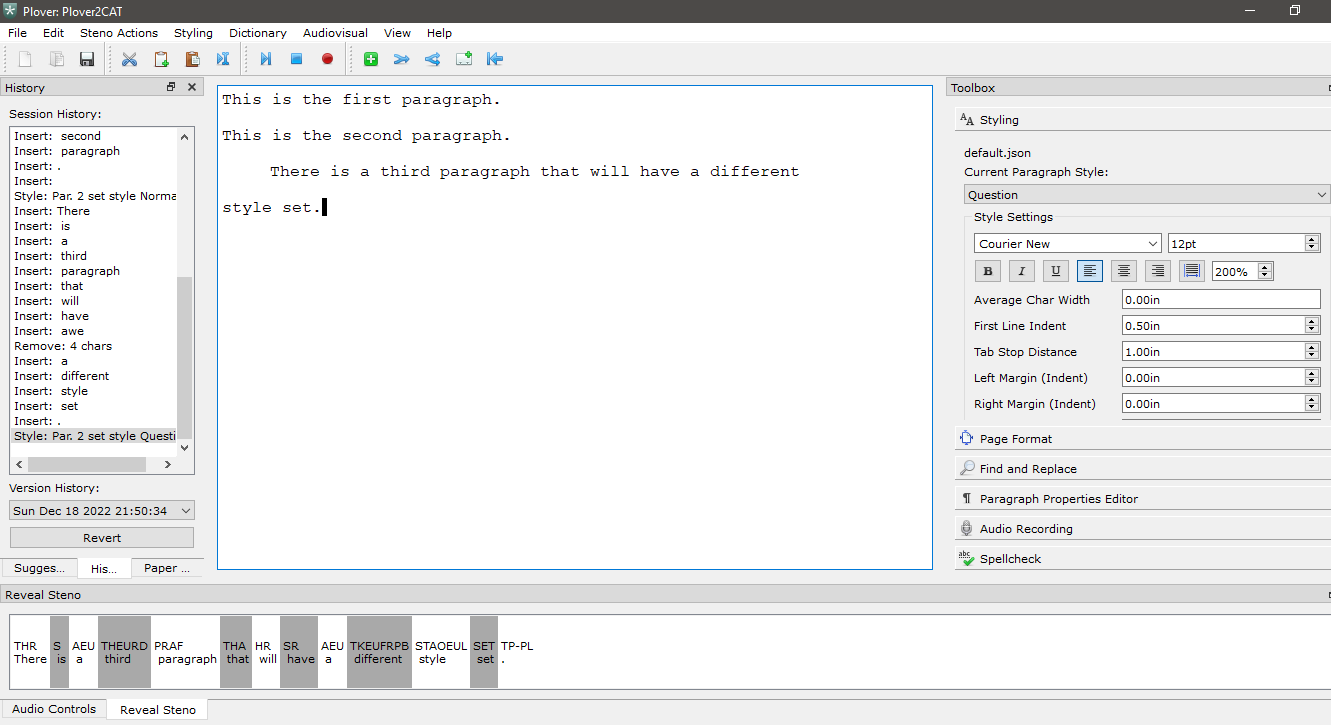Set right text alignment
Viewport: 1331px width, 725px height.
click(x=1158, y=271)
